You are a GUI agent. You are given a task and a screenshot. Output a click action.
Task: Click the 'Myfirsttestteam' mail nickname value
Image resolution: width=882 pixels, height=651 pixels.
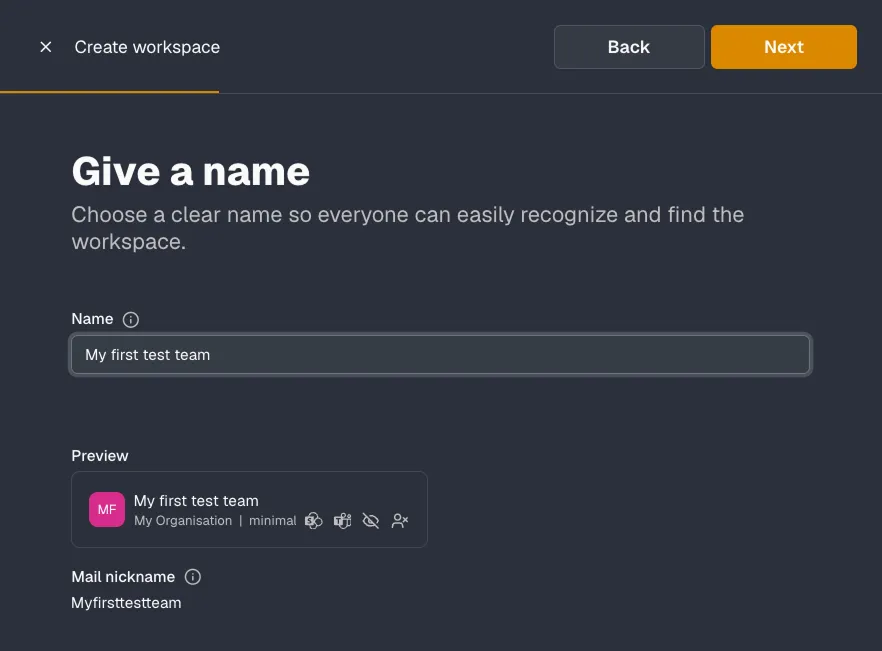point(127,603)
